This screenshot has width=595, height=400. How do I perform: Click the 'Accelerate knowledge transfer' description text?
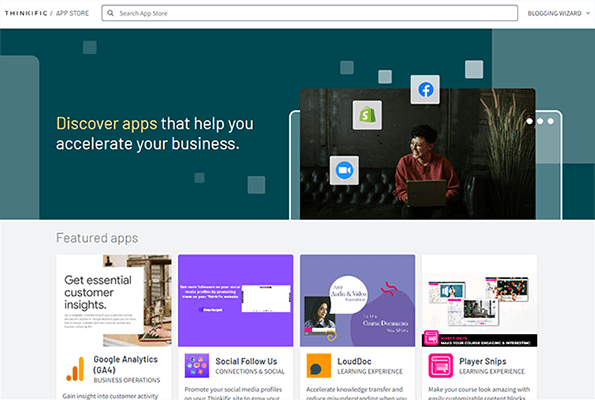point(356,393)
